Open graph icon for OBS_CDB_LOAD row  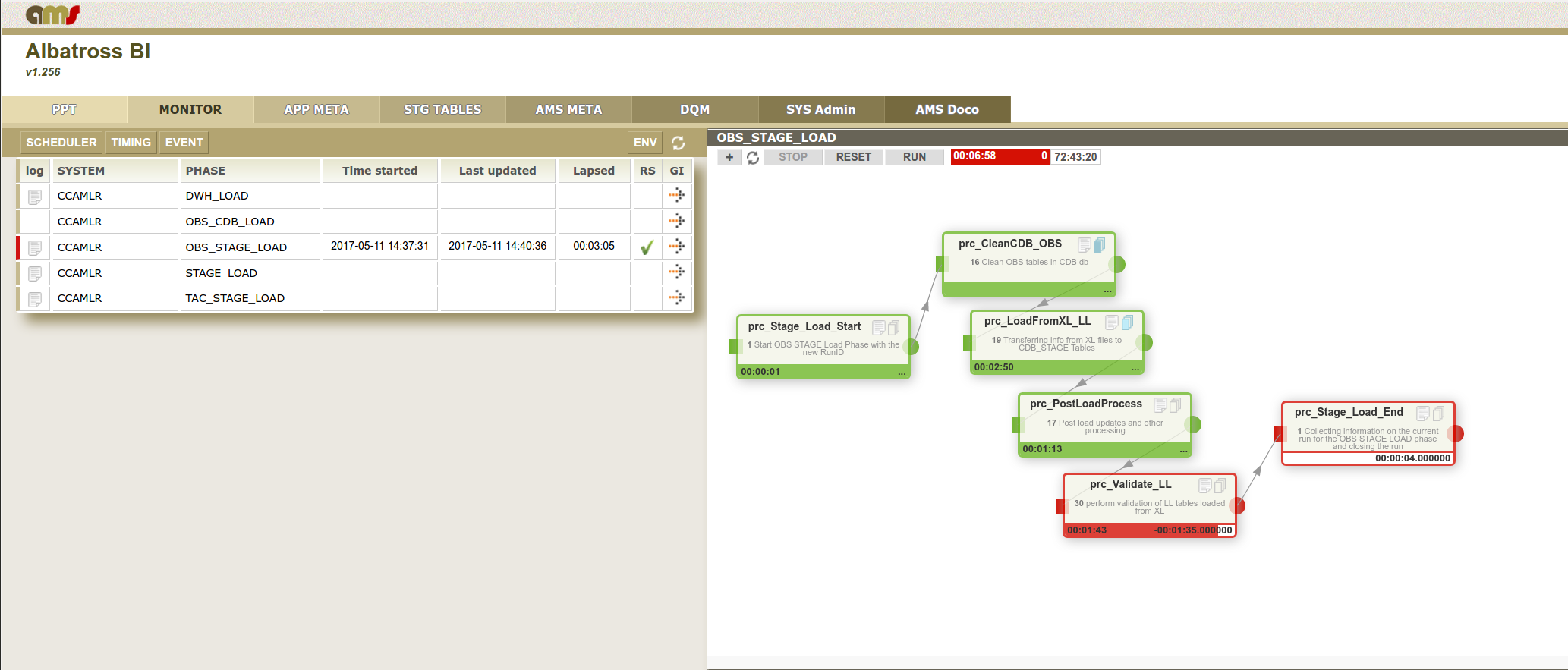click(x=676, y=222)
